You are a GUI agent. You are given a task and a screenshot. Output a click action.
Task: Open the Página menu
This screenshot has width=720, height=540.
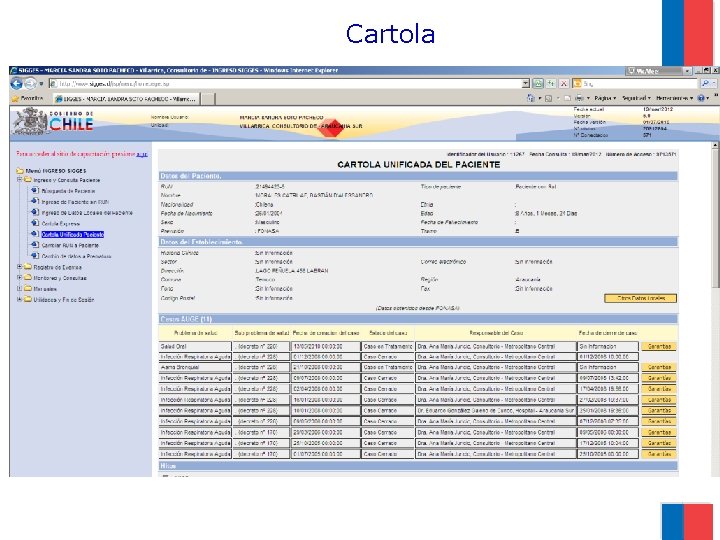tap(605, 98)
